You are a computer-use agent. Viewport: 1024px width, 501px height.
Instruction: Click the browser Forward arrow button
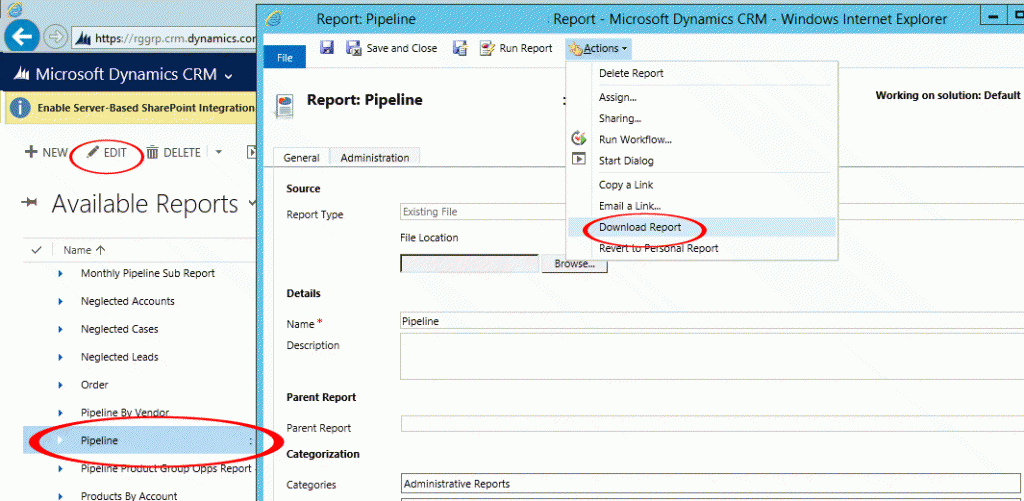click(x=57, y=37)
